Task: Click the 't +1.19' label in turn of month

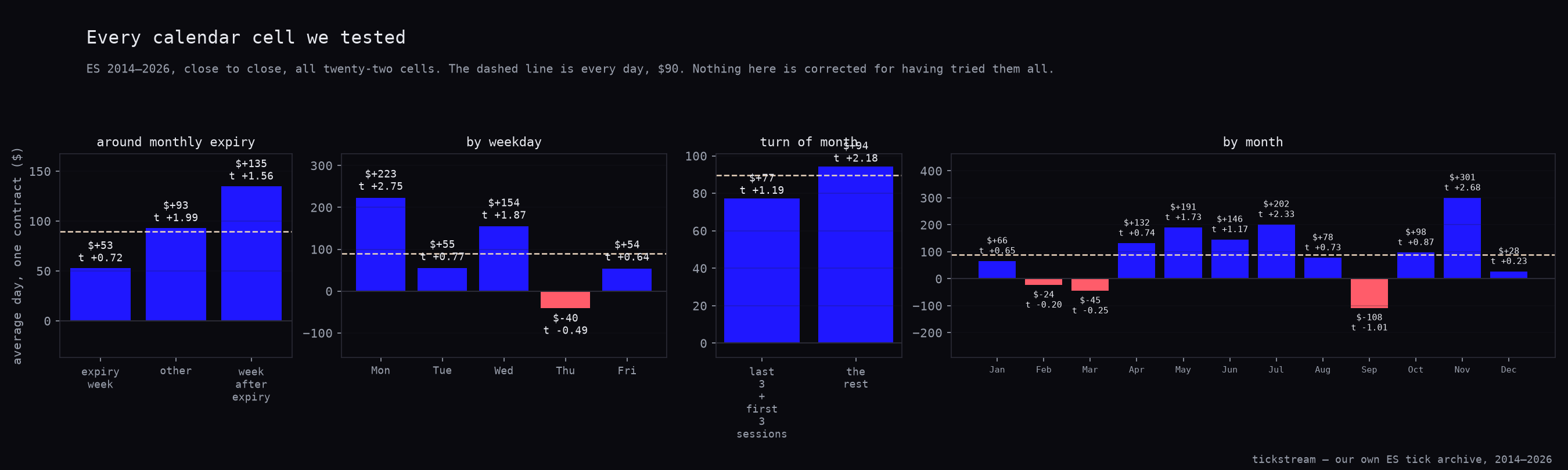Action: click(762, 190)
